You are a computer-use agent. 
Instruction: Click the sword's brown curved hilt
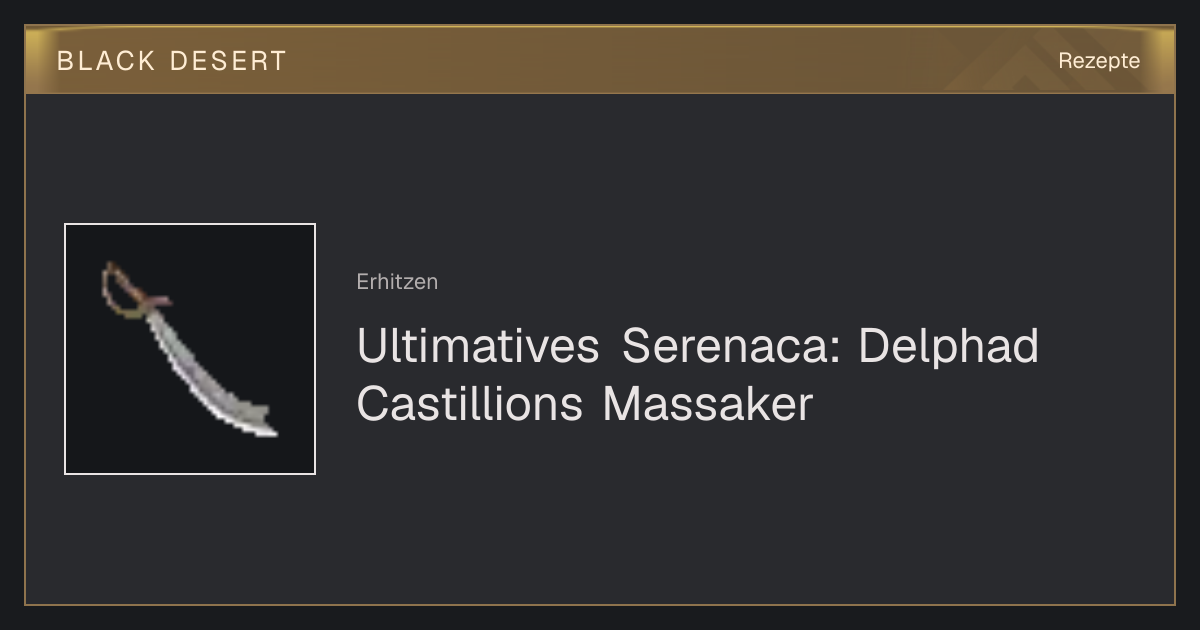pyautogui.click(x=126, y=290)
